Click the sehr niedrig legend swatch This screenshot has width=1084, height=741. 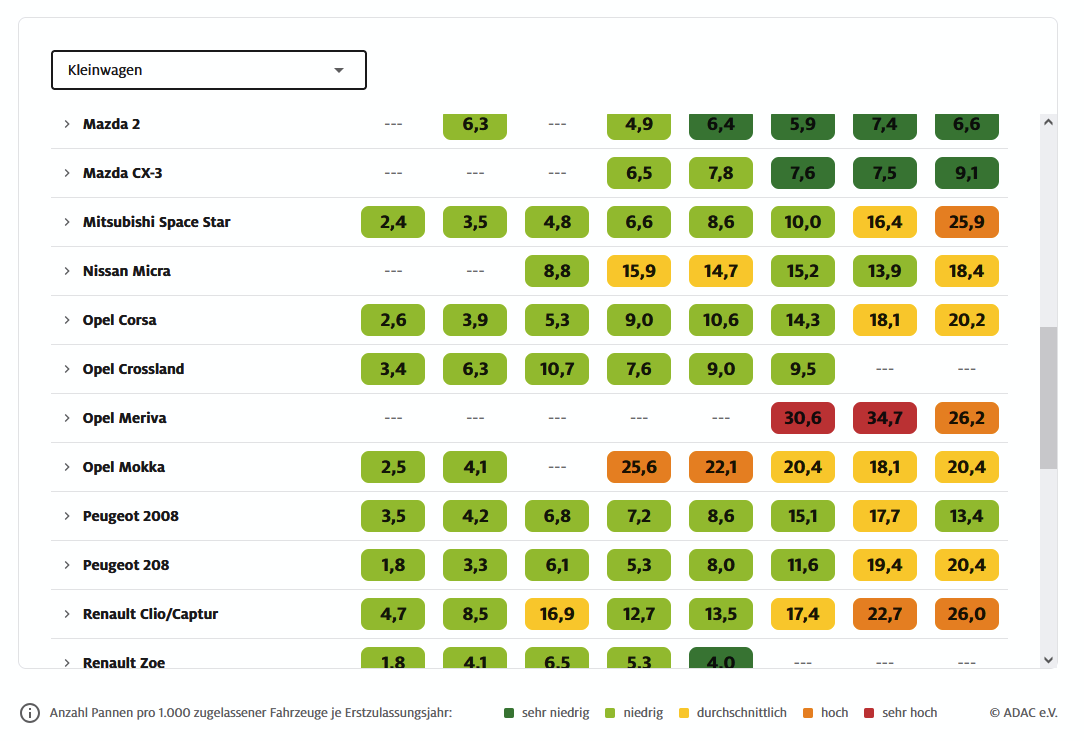point(510,713)
